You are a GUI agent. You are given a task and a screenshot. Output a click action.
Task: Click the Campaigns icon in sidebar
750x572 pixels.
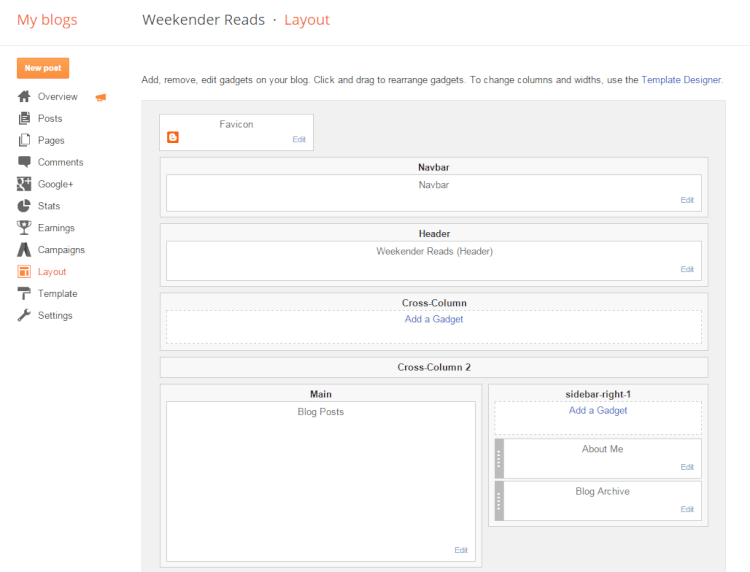24,250
